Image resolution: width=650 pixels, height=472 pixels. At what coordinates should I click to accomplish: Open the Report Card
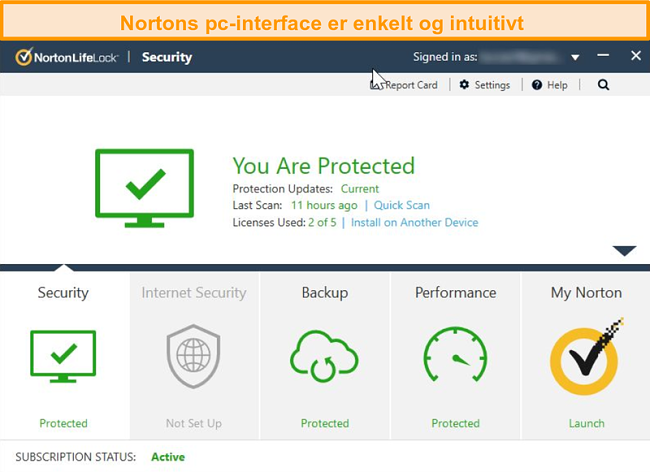pyautogui.click(x=410, y=85)
